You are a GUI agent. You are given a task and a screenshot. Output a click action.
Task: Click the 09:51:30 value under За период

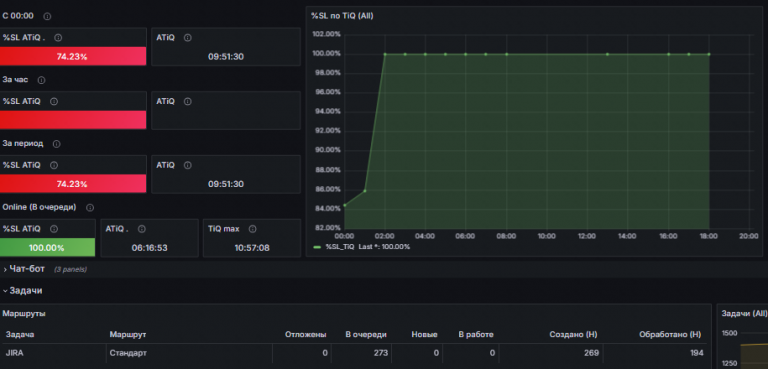pyautogui.click(x=226, y=184)
